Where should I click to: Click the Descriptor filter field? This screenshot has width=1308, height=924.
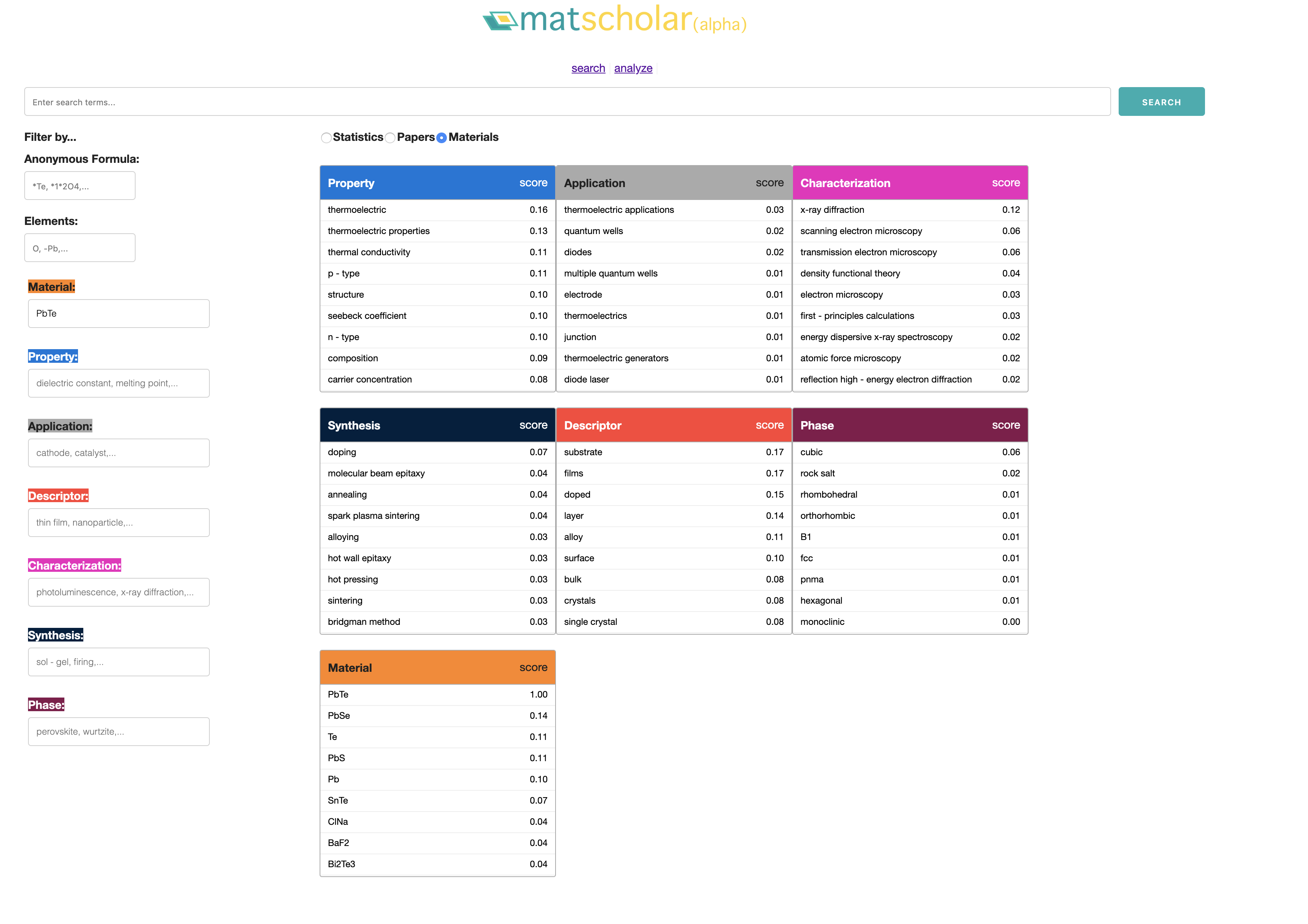[x=118, y=522]
